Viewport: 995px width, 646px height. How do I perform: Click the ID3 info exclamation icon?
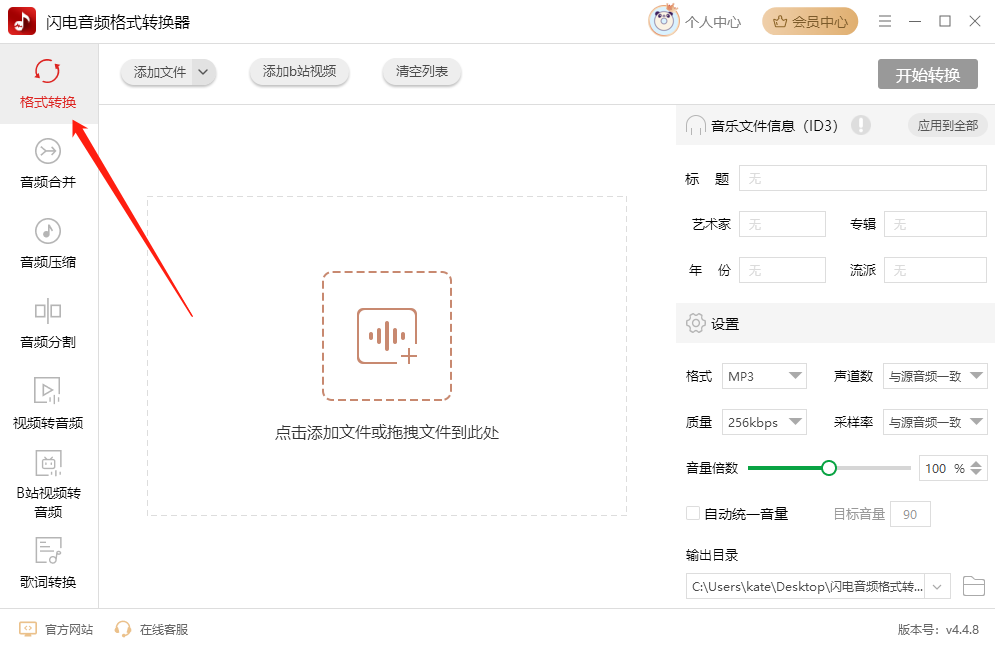[860, 125]
